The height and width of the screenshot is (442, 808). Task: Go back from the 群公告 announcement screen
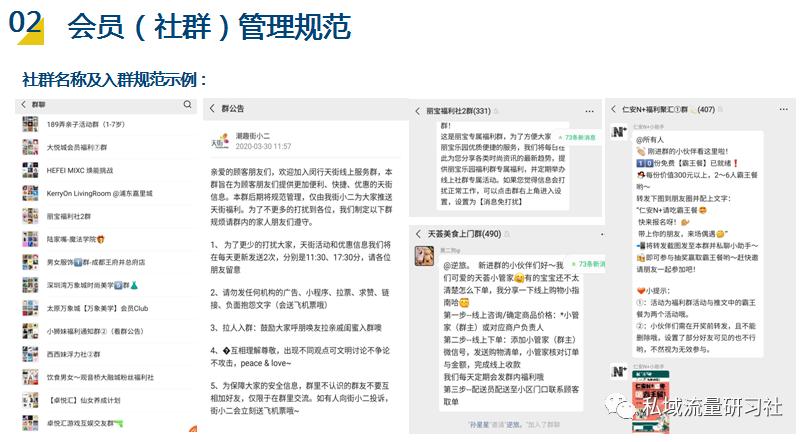(x=212, y=109)
